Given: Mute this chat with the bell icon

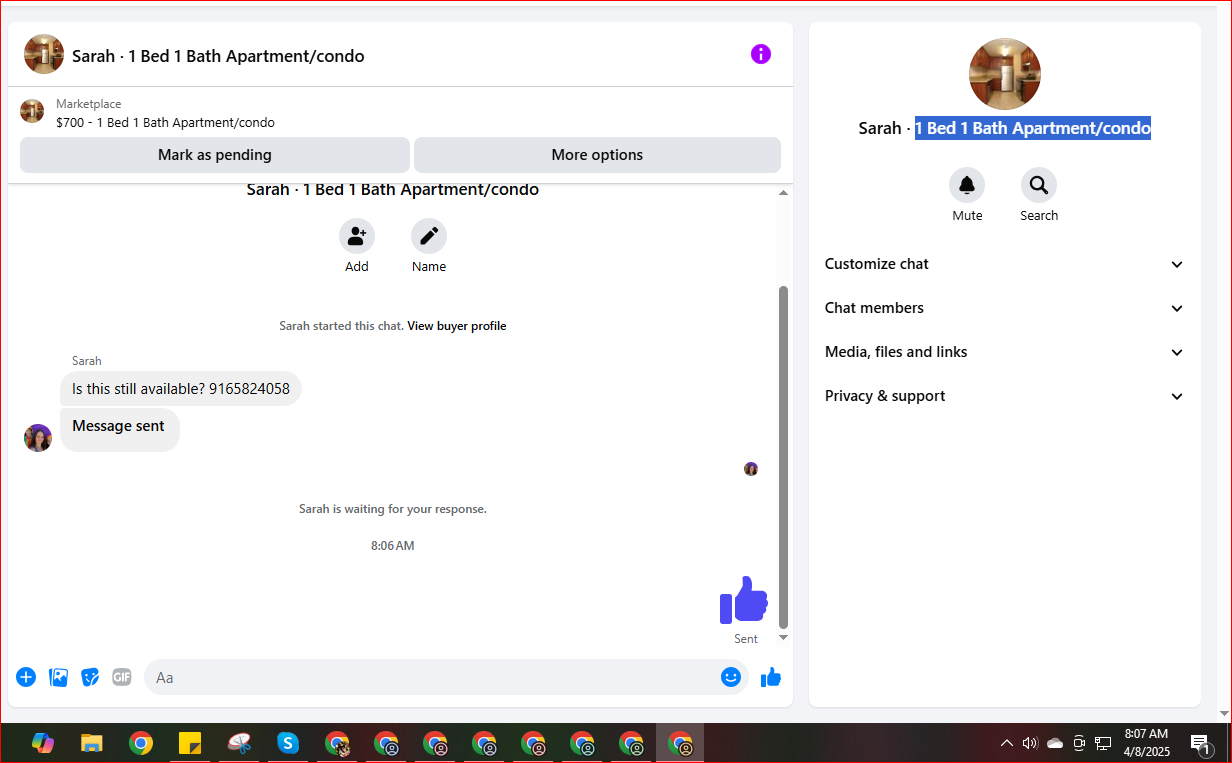Looking at the screenshot, I should 967,185.
